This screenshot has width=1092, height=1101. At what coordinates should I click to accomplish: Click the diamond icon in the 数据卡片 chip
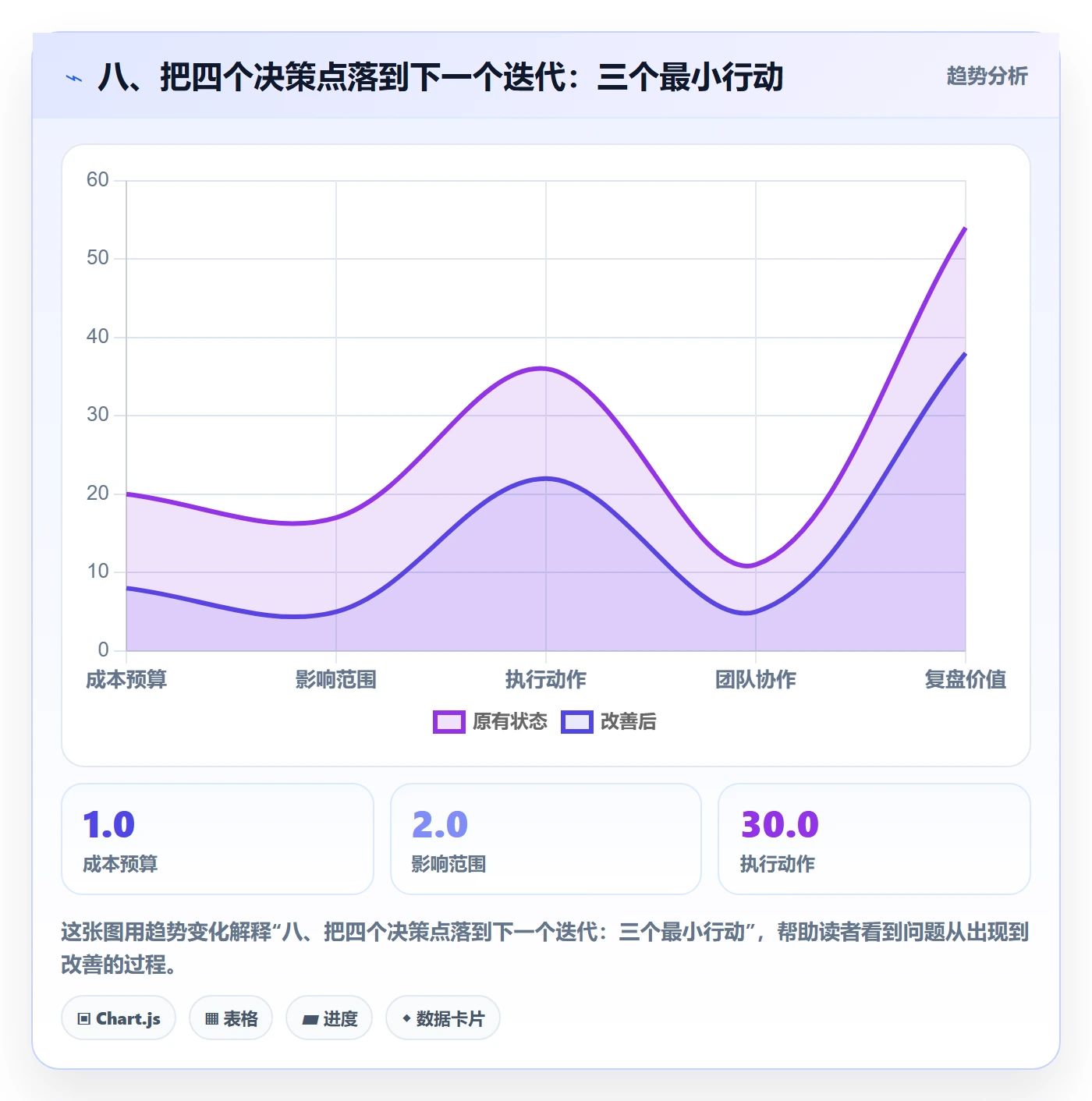tap(406, 1018)
